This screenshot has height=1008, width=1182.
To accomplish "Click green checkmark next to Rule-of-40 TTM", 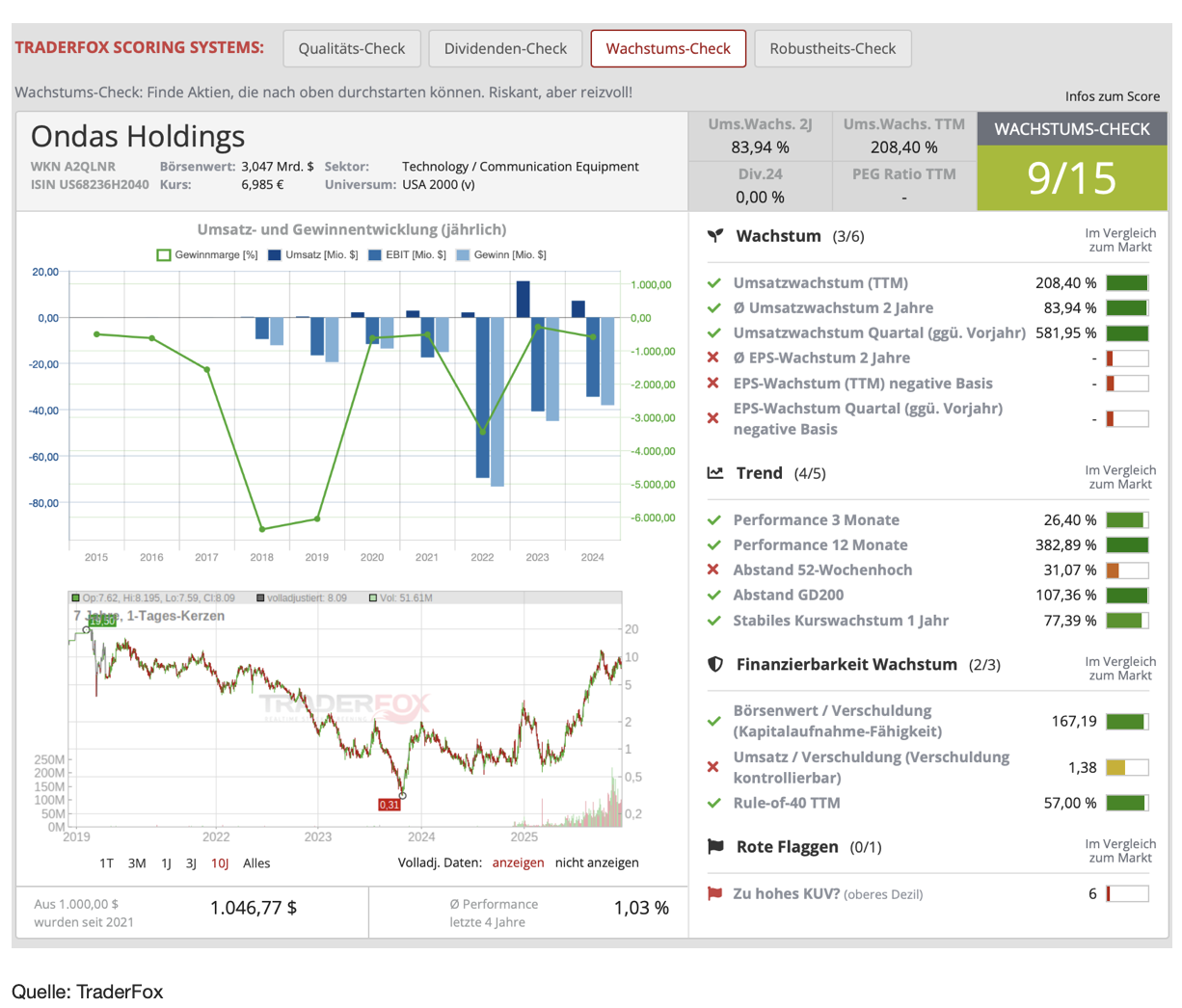I will tap(714, 803).
